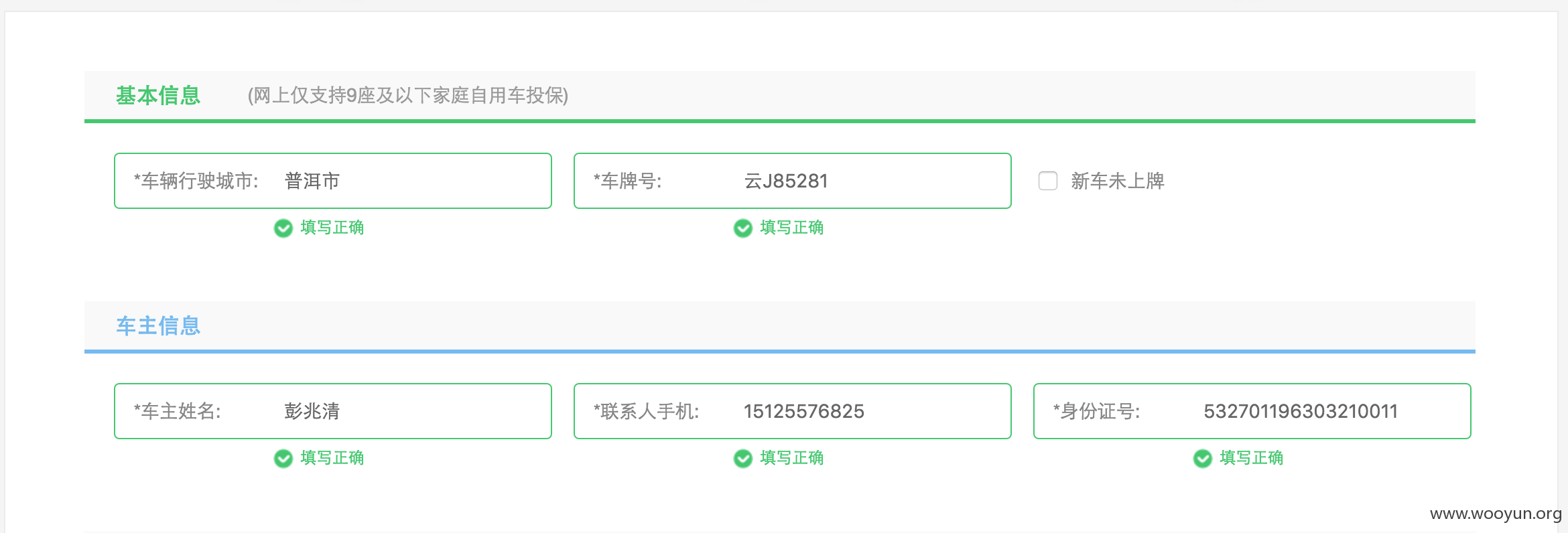Image resolution: width=1568 pixels, height=533 pixels.
Task: Click 填写正确 text under license plate field
Action: [x=792, y=228]
